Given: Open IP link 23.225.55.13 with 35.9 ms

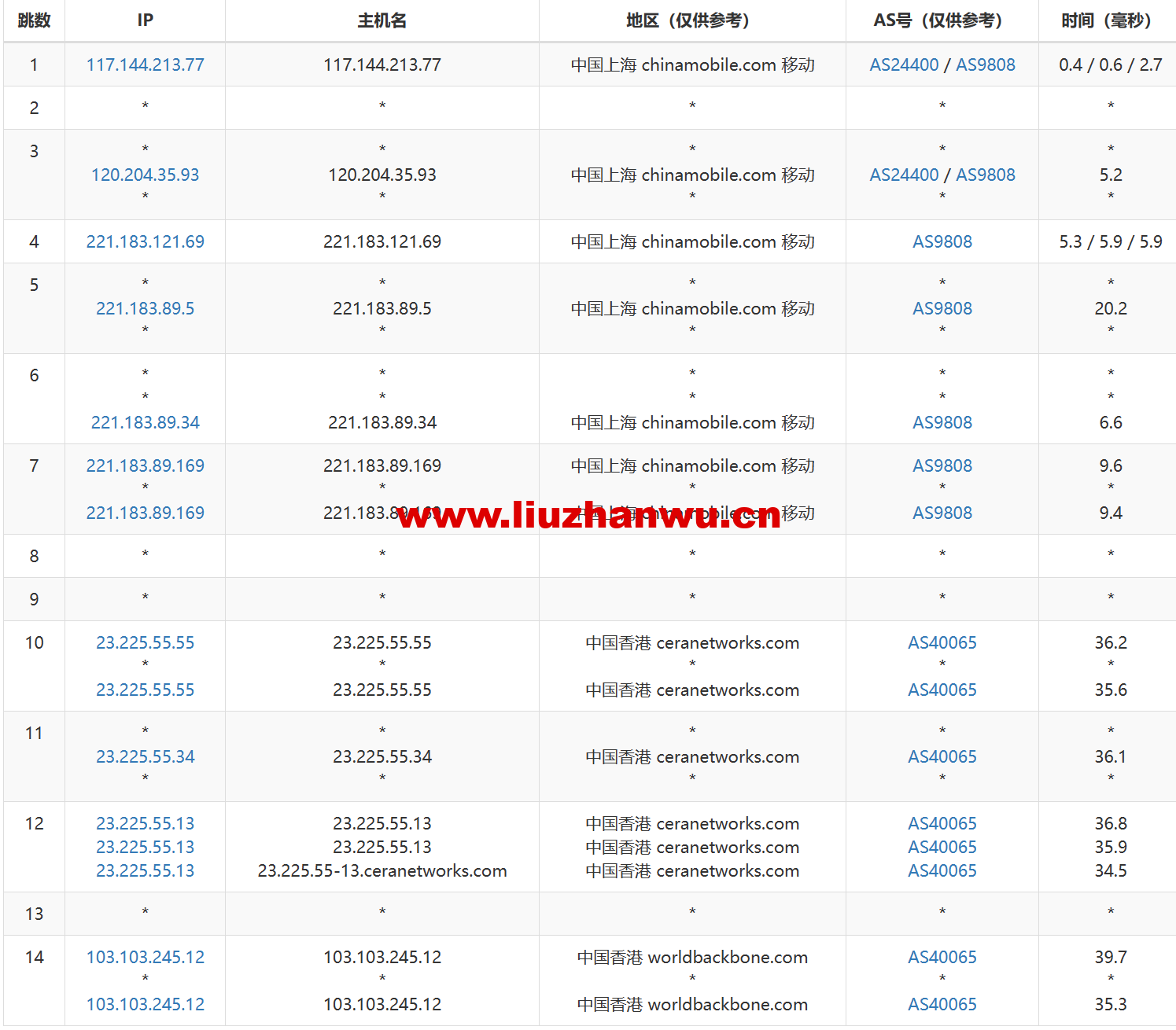Looking at the screenshot, I should coord(145,847).
